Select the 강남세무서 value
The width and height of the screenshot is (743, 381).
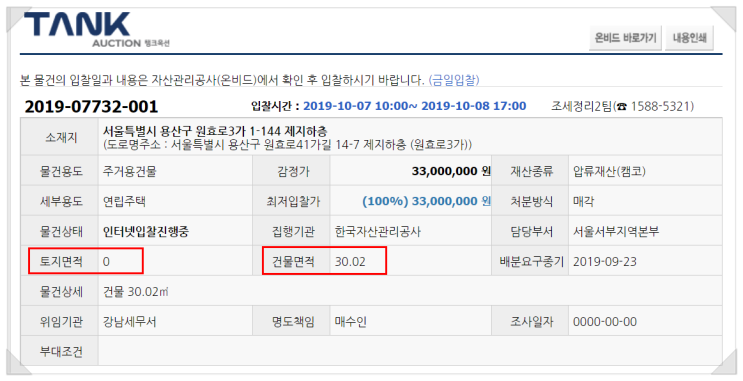tap(129, 322)
